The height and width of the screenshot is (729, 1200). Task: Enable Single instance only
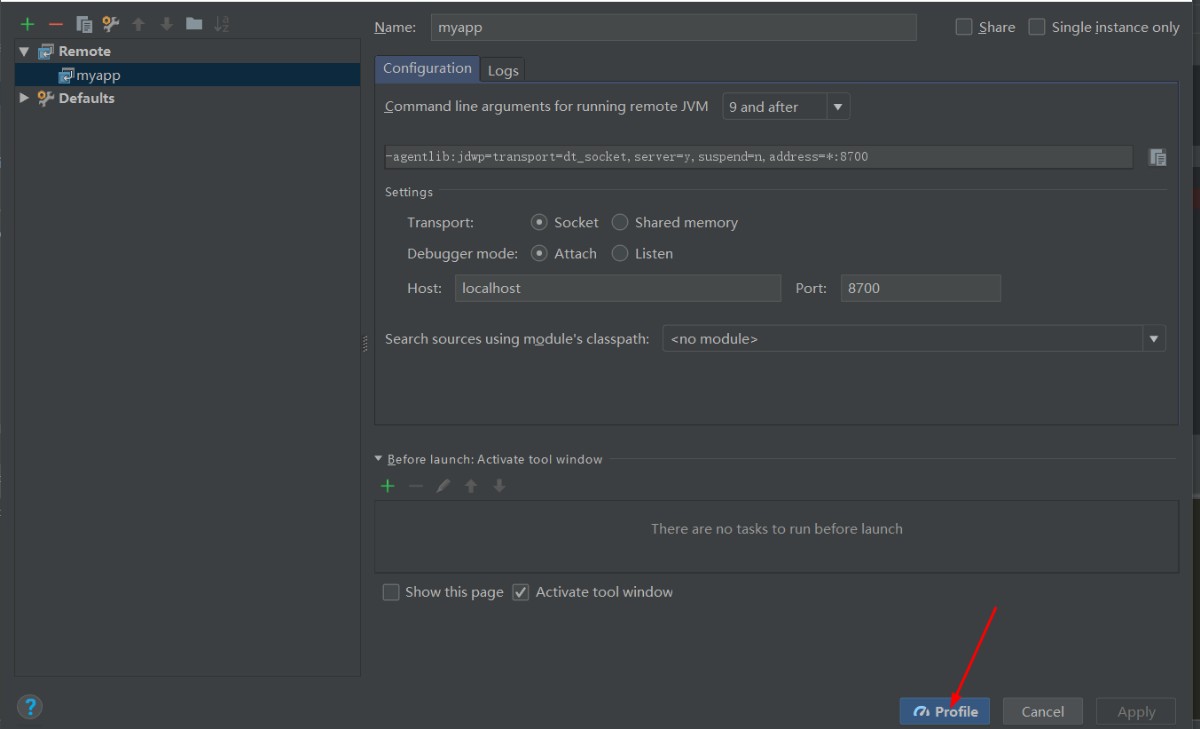point(1037,27)
